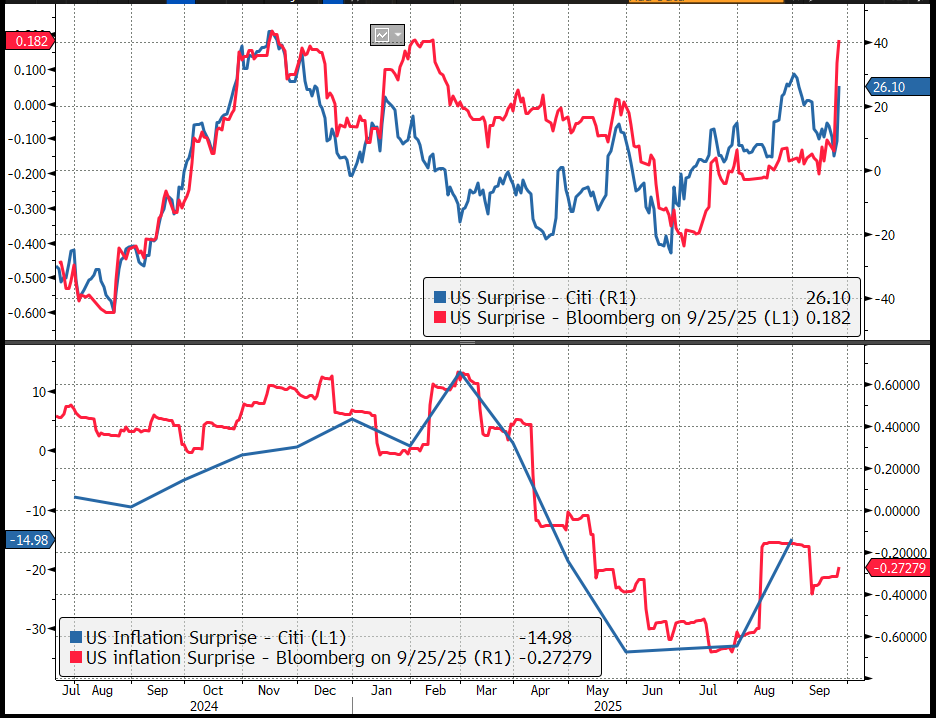Click the red -0.27279 right axis tag
This screenshot has height=718, width=936.
coord(898,568)
